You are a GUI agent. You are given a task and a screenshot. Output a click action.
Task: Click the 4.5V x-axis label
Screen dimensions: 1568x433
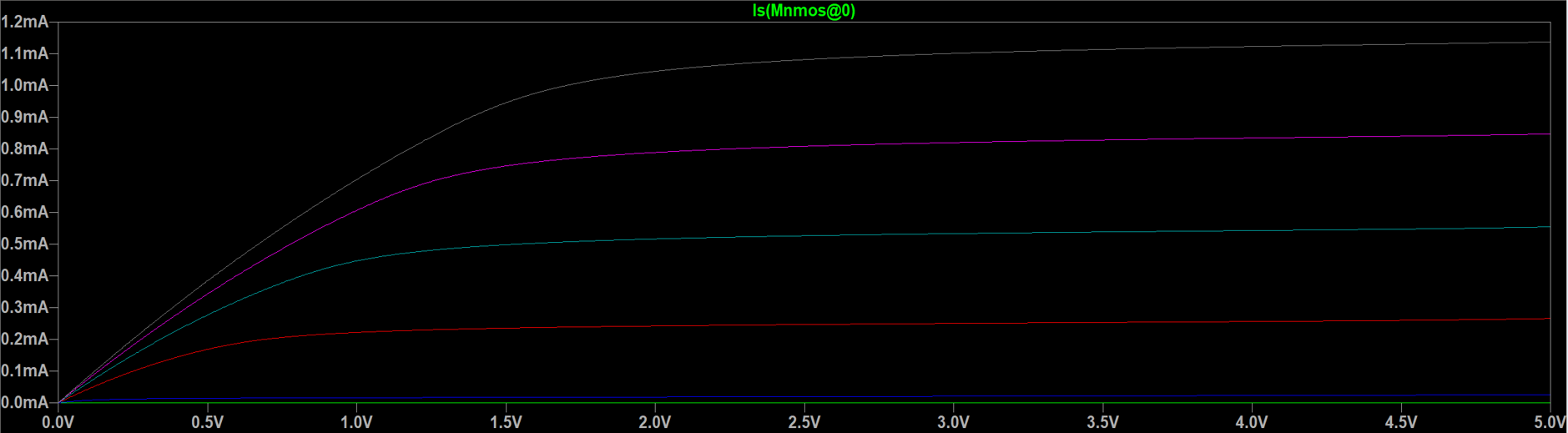coord(1401,422)
